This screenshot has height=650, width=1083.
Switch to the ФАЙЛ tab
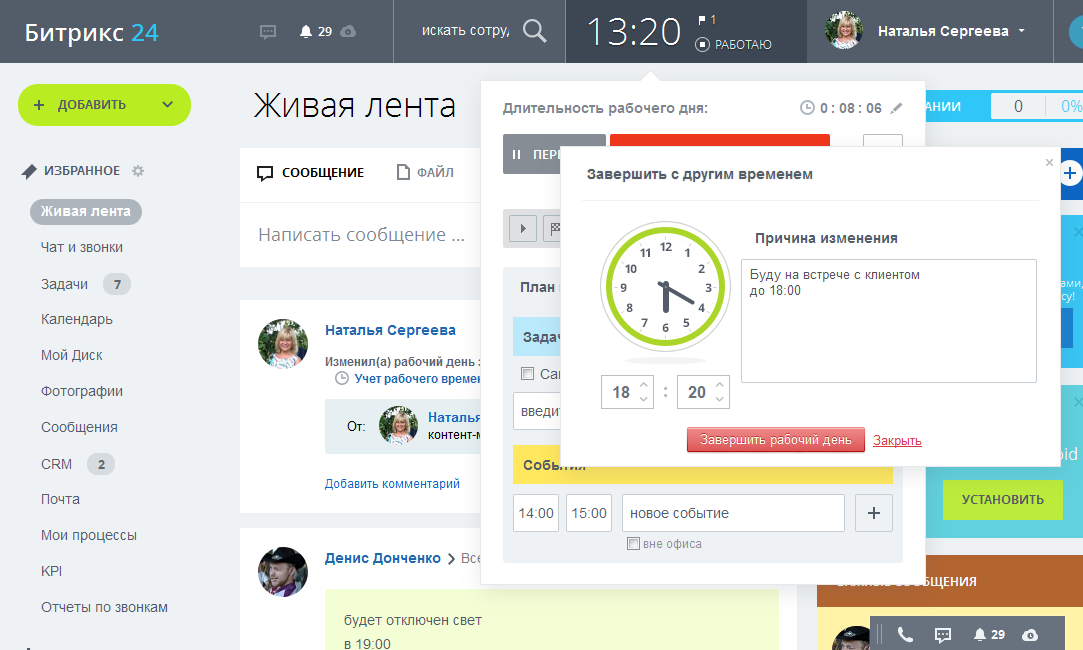coord(425,172)
